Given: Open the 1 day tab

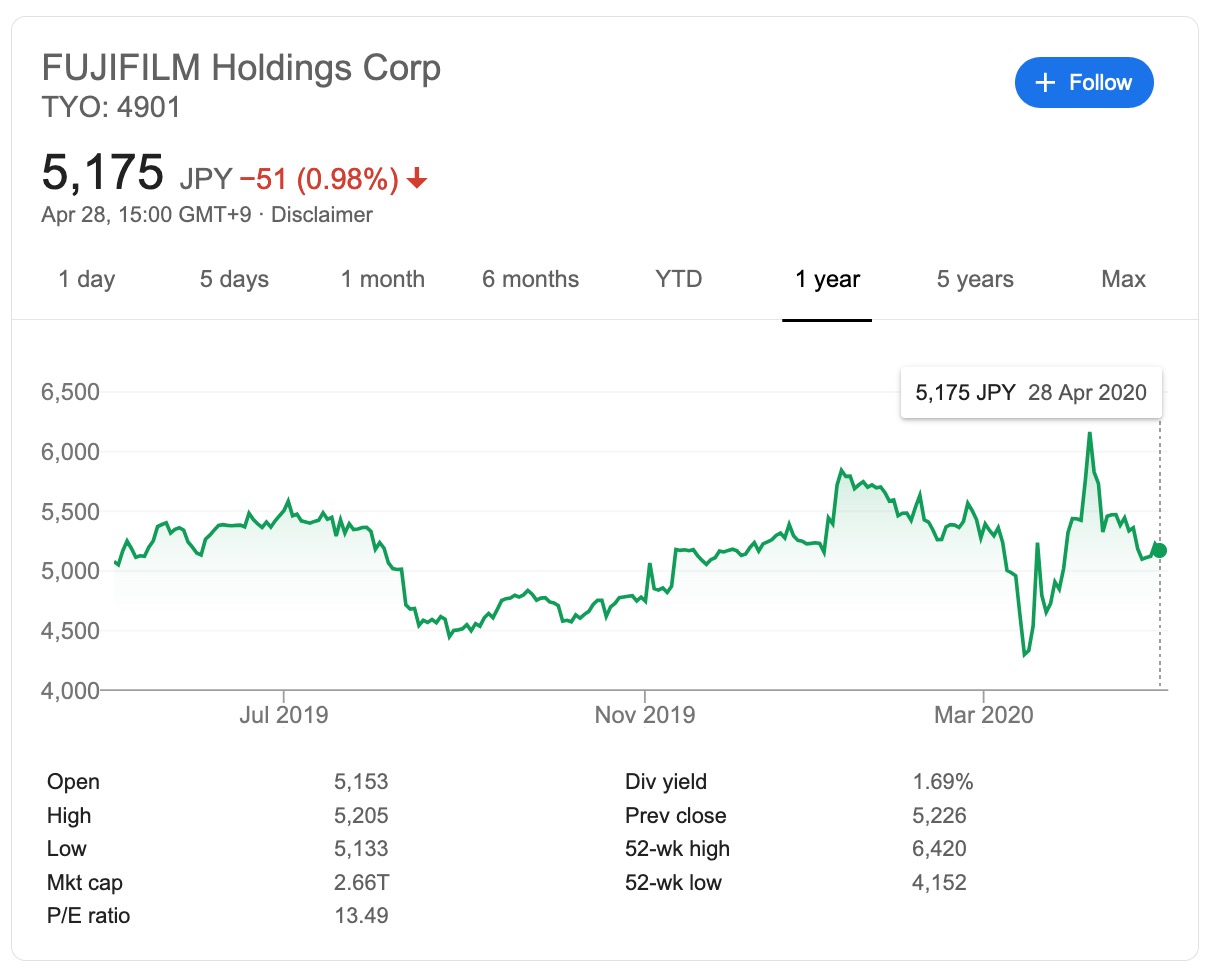Looking at the screenshot, I should tap(87, 279).
